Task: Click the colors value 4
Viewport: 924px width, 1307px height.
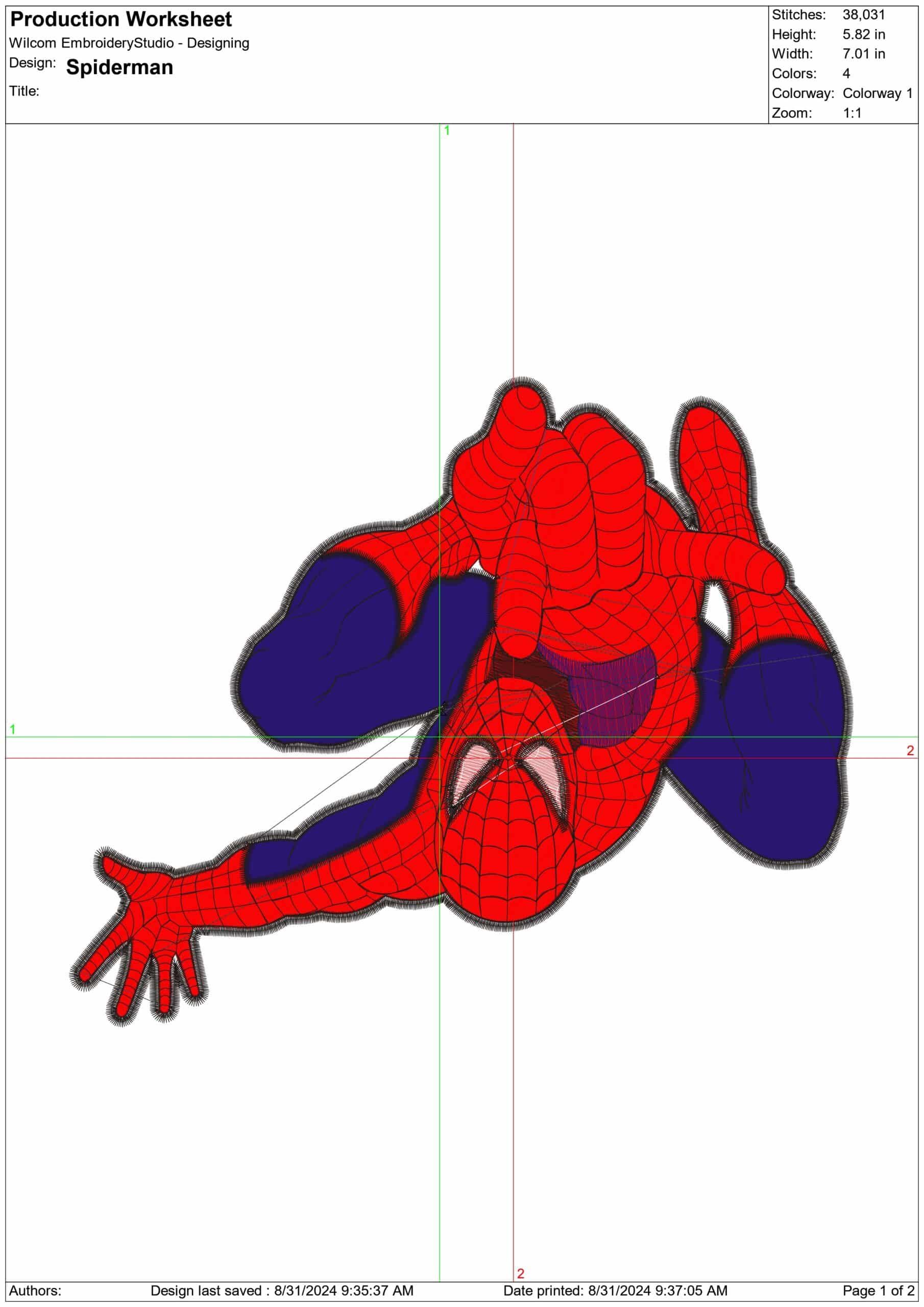Action: click(846, 74)
